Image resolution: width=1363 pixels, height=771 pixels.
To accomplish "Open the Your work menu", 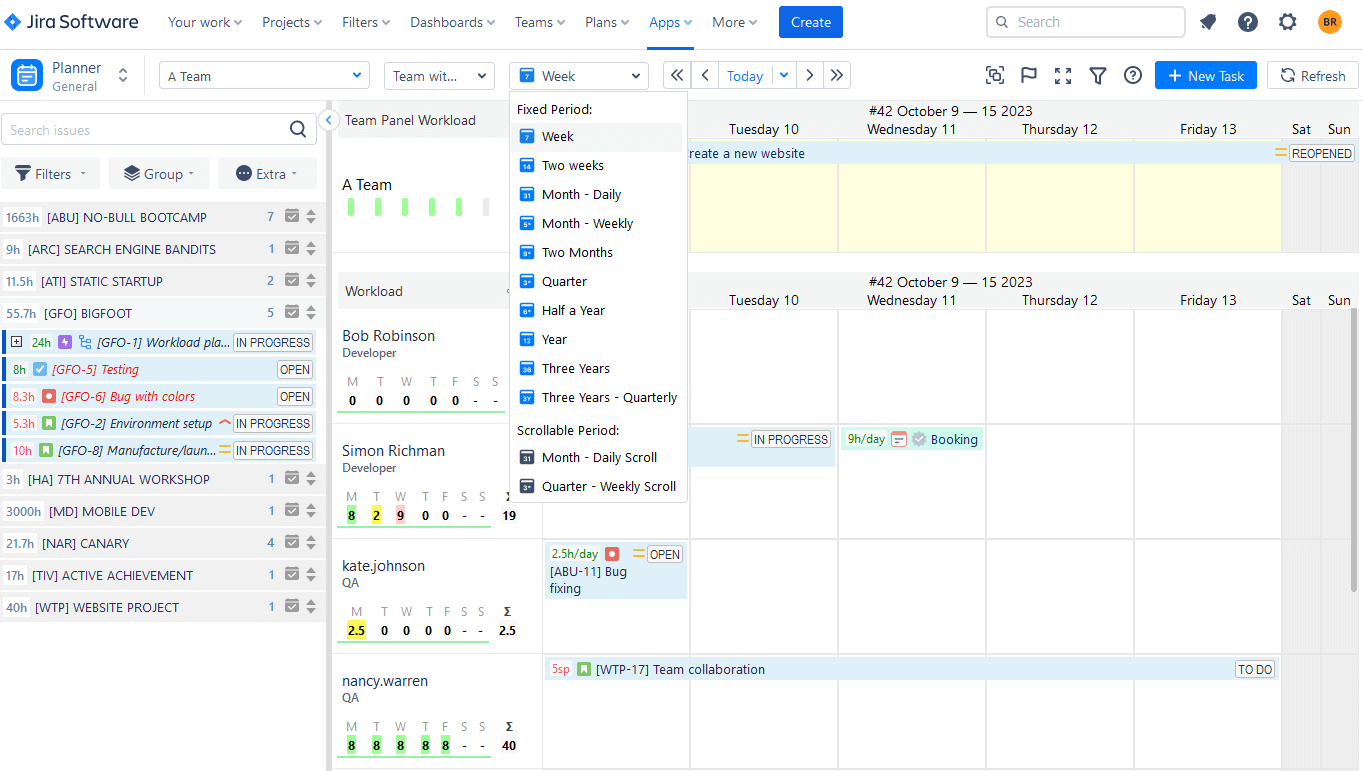I will click(205, 22).
